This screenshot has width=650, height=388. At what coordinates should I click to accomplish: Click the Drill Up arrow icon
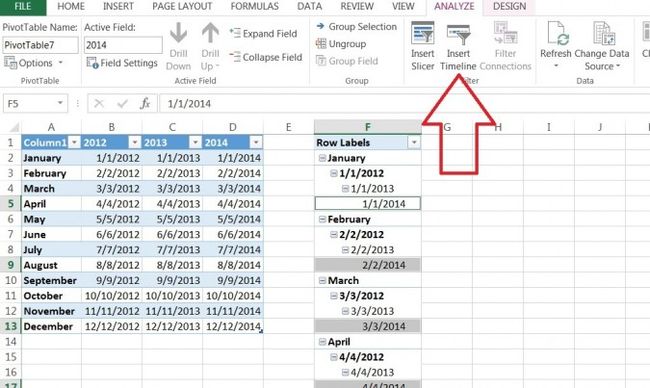210,33
